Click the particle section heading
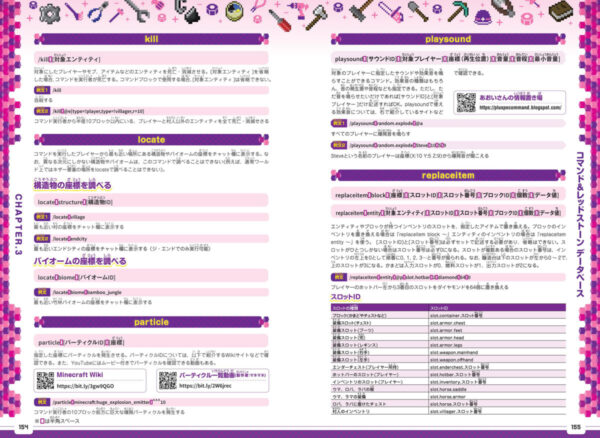600x438 pixels. click(x=152, y=322)
